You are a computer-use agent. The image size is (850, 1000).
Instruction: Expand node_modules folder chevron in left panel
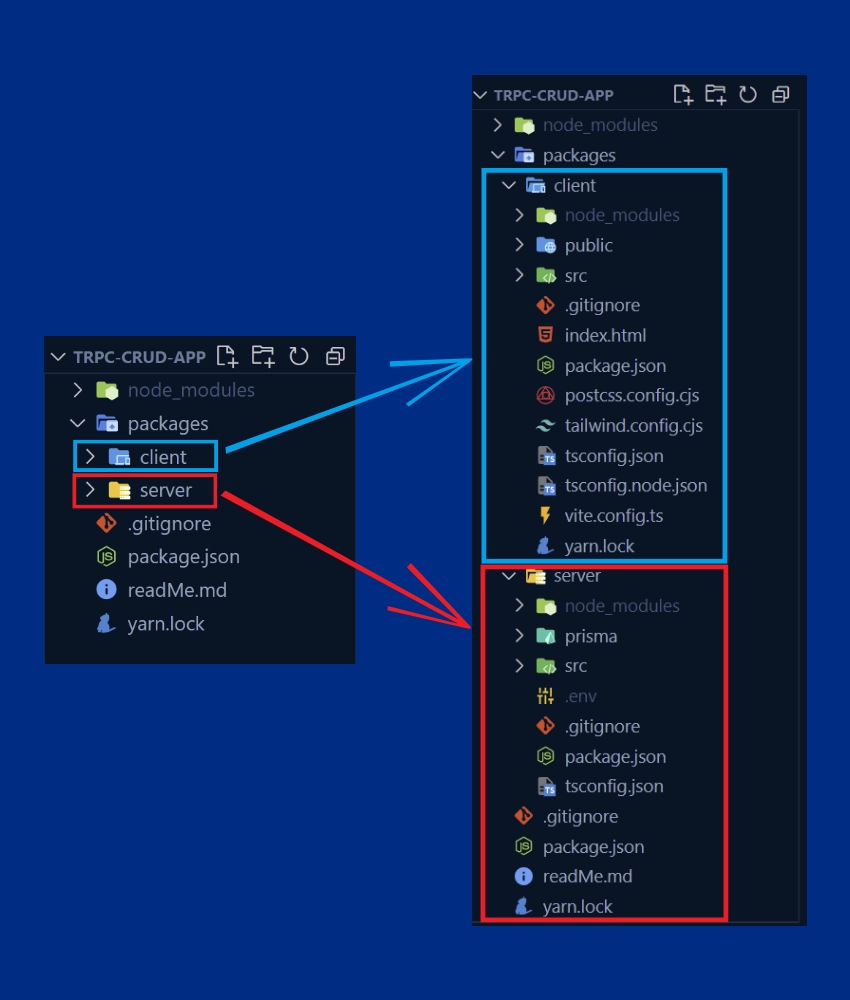point(78,390)
